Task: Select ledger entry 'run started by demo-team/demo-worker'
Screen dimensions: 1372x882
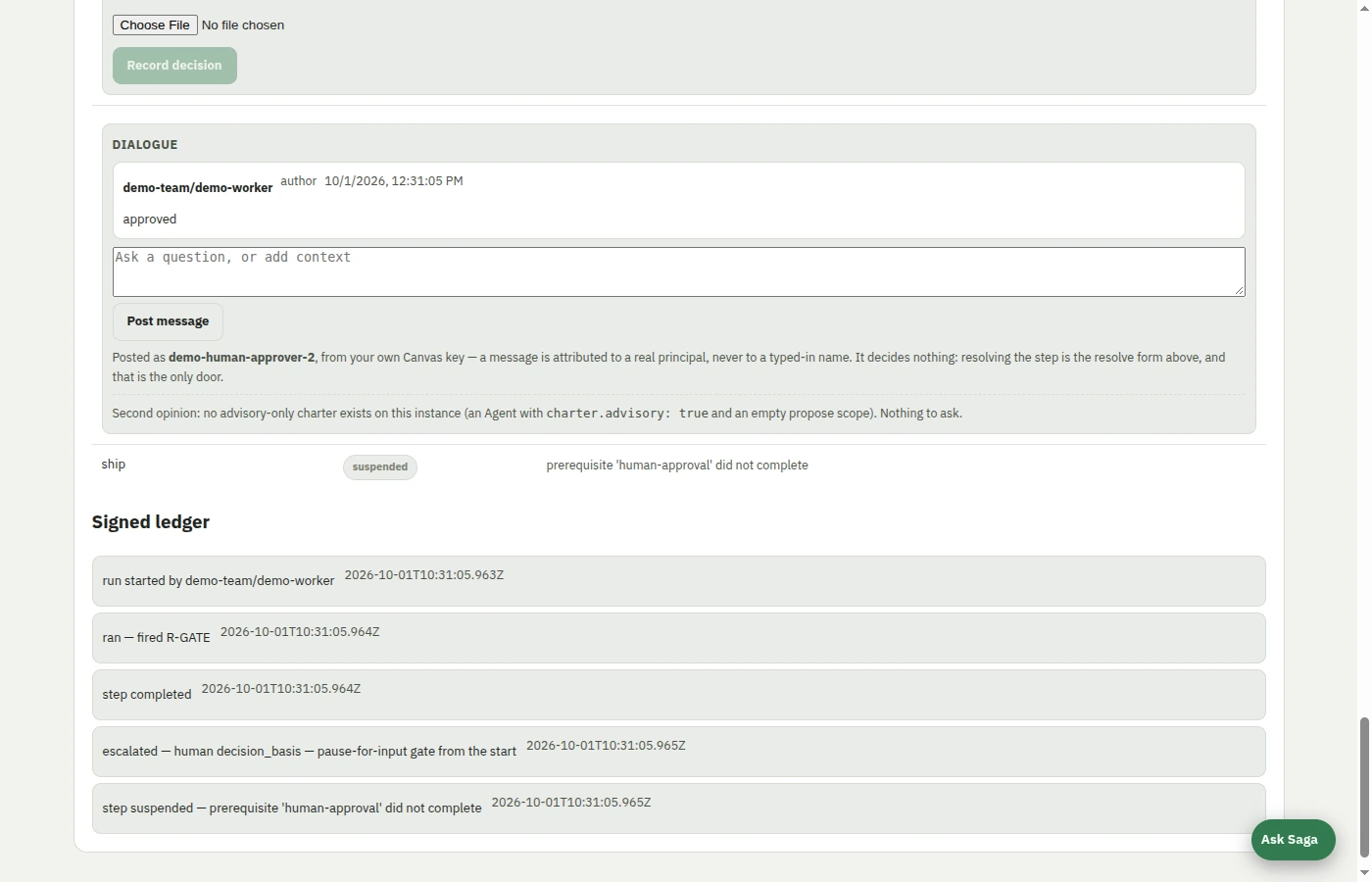Action: pos(678,581)
